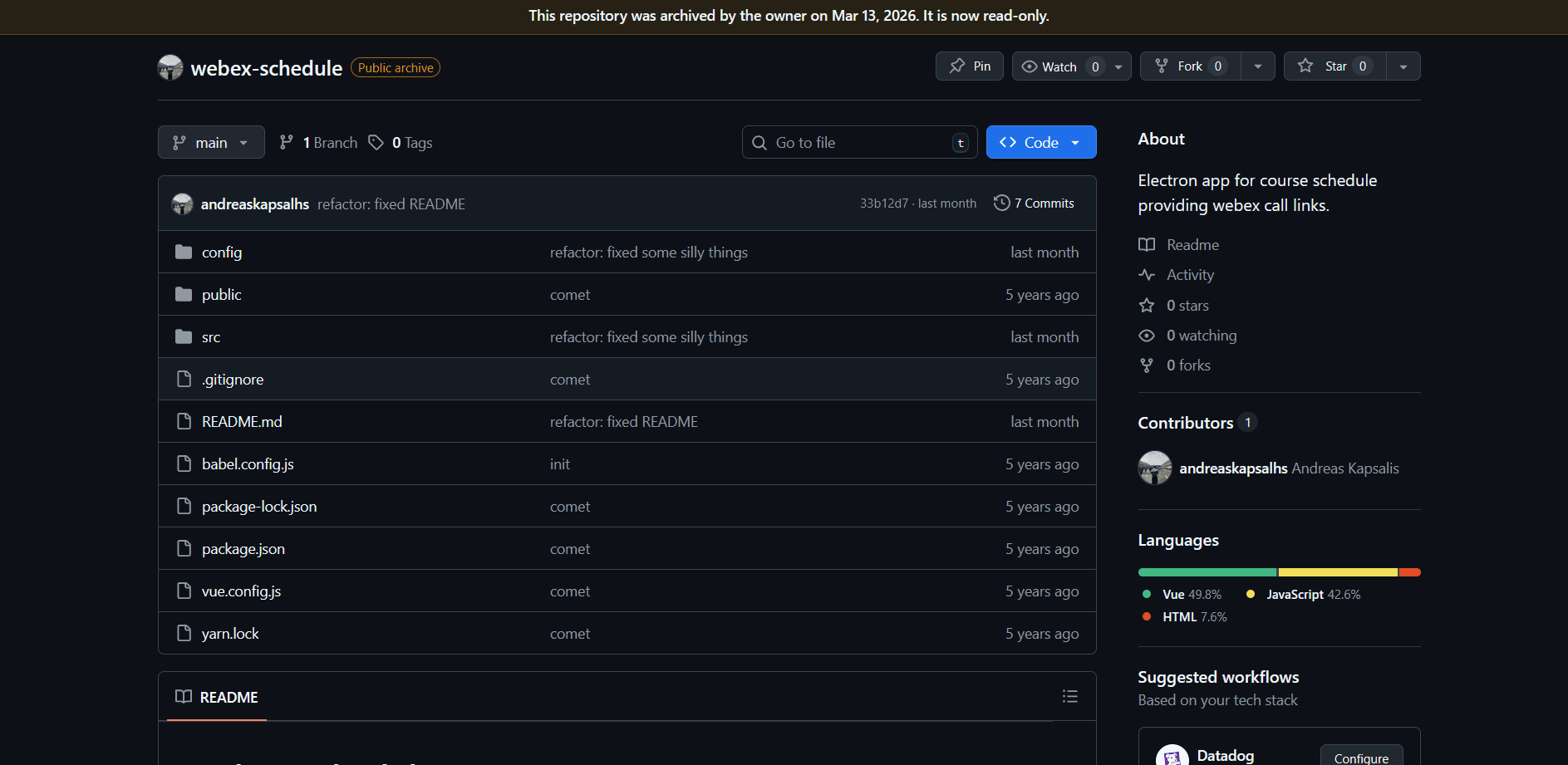Image resolution: width=1568 pixels, height=765 pixels.
Task: Click the Readme book icon in About
Action: tap(1147, 245)
